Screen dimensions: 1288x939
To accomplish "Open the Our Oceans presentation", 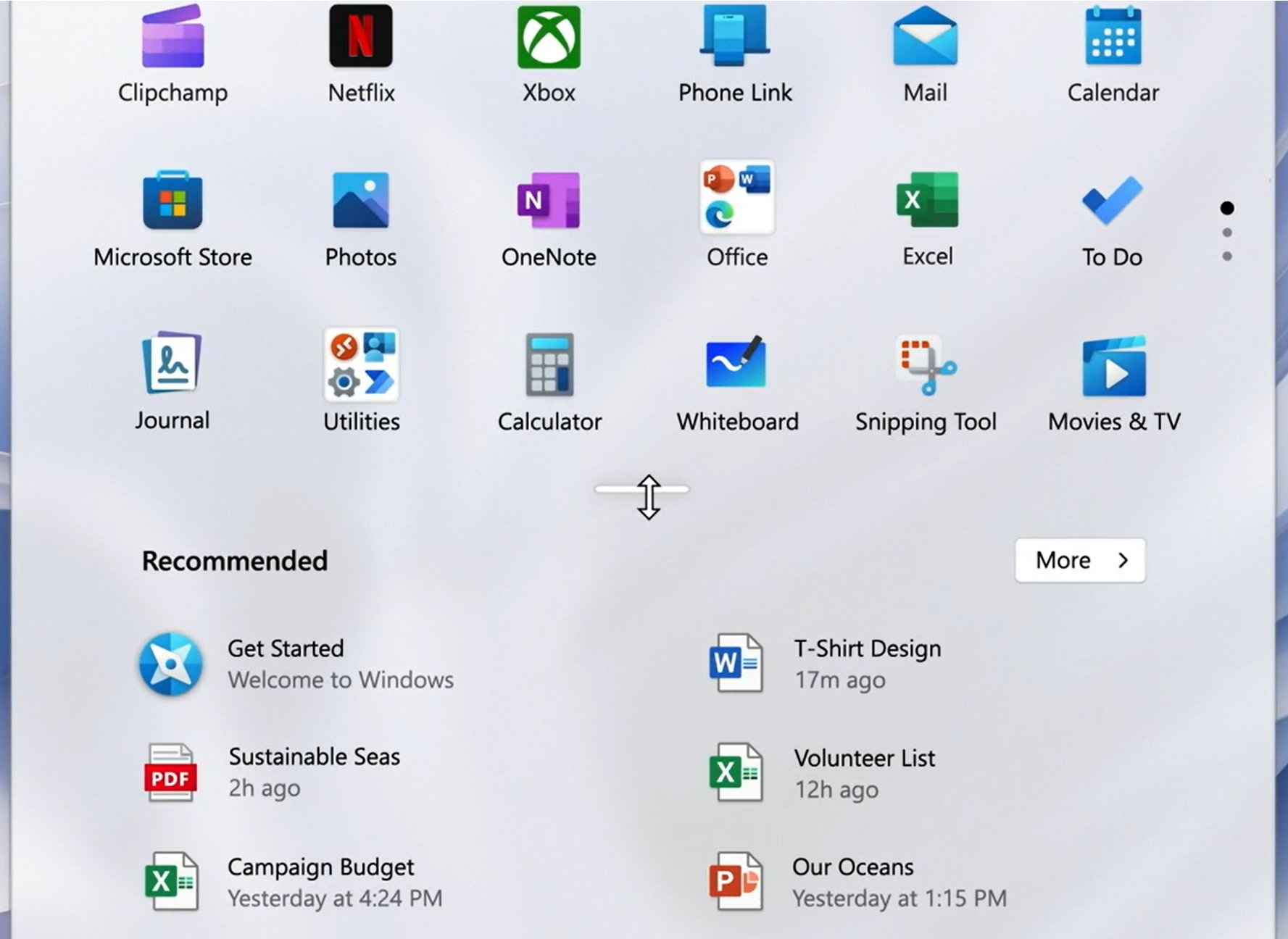I will point(857,882).
